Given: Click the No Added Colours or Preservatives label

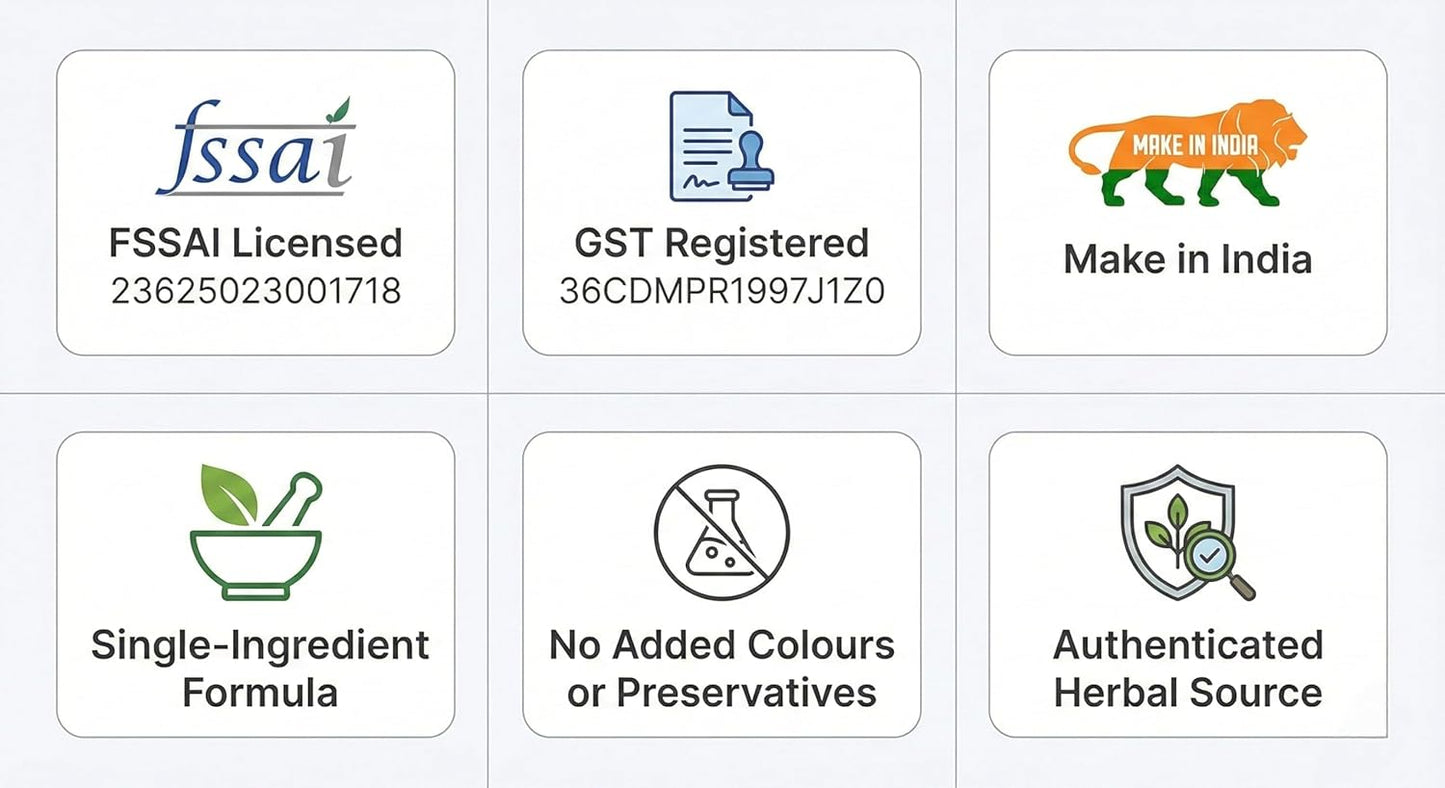Looking at the screenshot, I should 721,668.
